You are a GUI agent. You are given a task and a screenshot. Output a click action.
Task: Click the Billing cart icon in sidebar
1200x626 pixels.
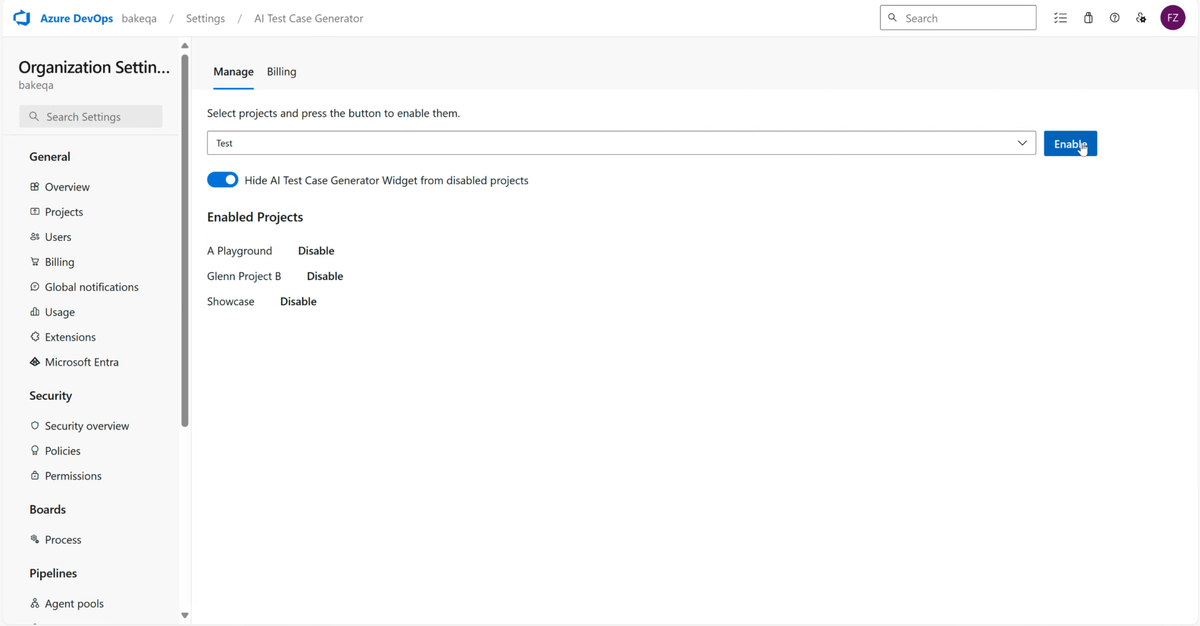click(35, 262)
